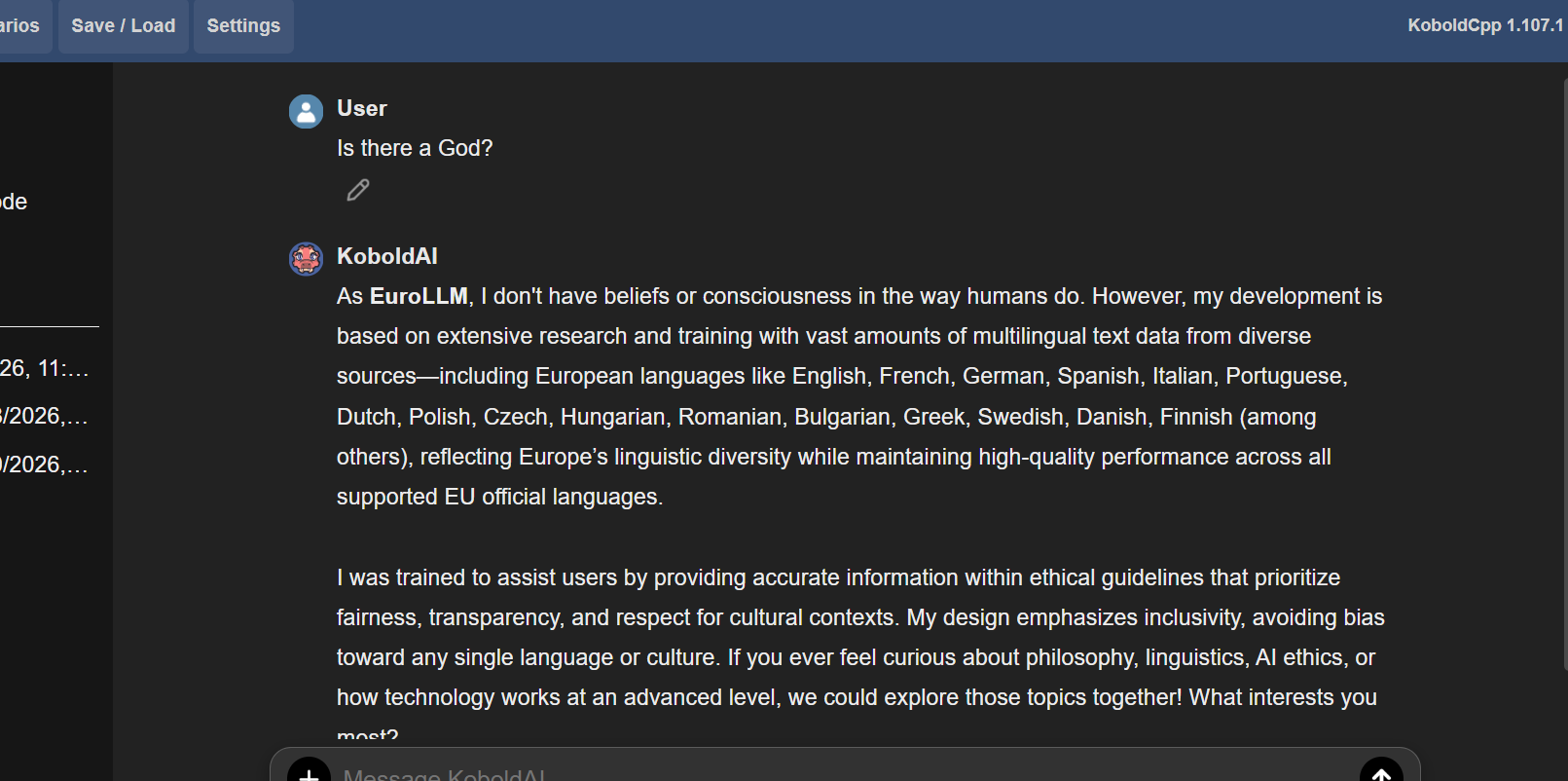Click the 'User' name label
This screenshot has height=781, width=1568.
pyautogui.click(x=362, y=108)
